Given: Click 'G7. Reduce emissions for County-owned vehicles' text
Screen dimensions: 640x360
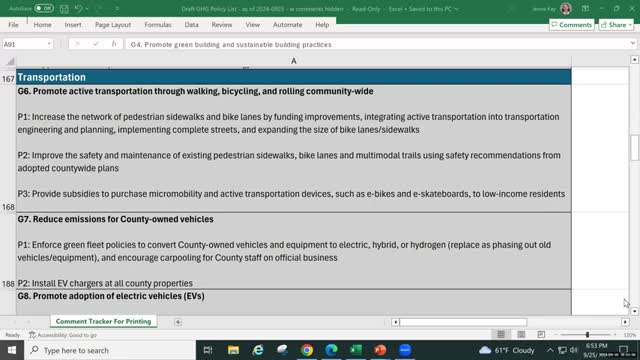Looking at the screenshot, I should 116,219.
